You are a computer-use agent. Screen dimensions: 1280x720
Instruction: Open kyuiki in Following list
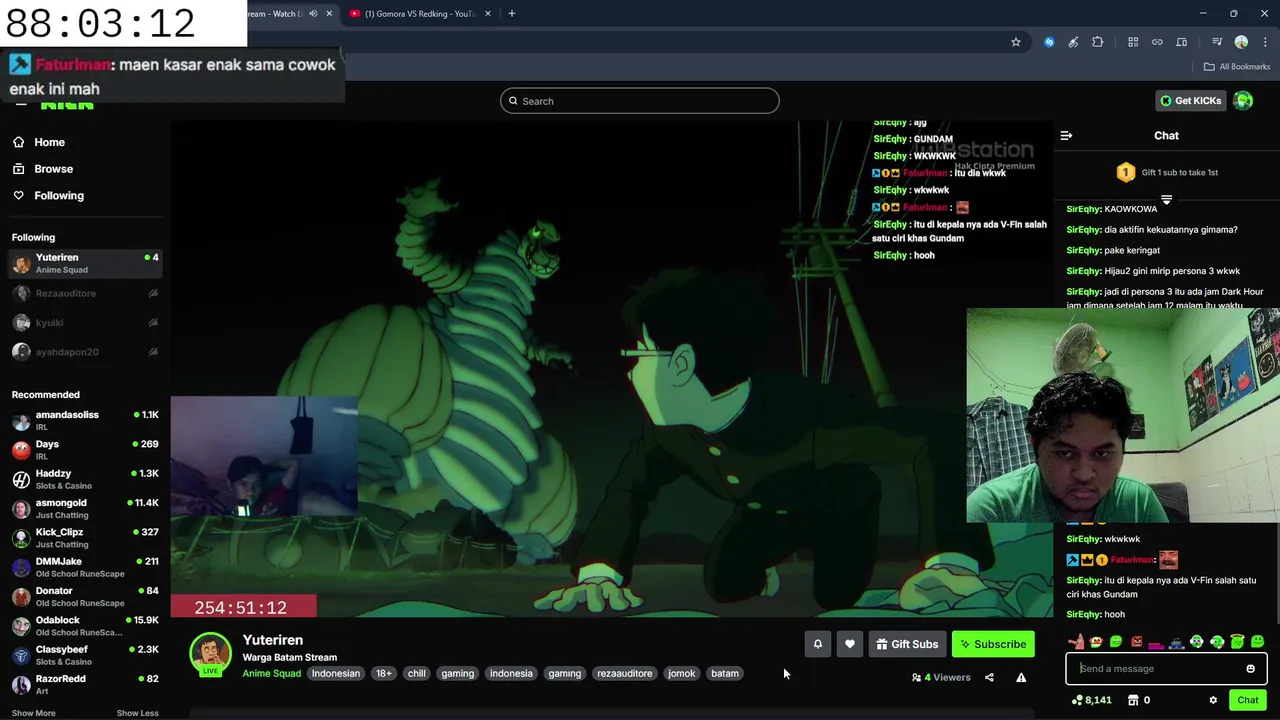(85, 322)
